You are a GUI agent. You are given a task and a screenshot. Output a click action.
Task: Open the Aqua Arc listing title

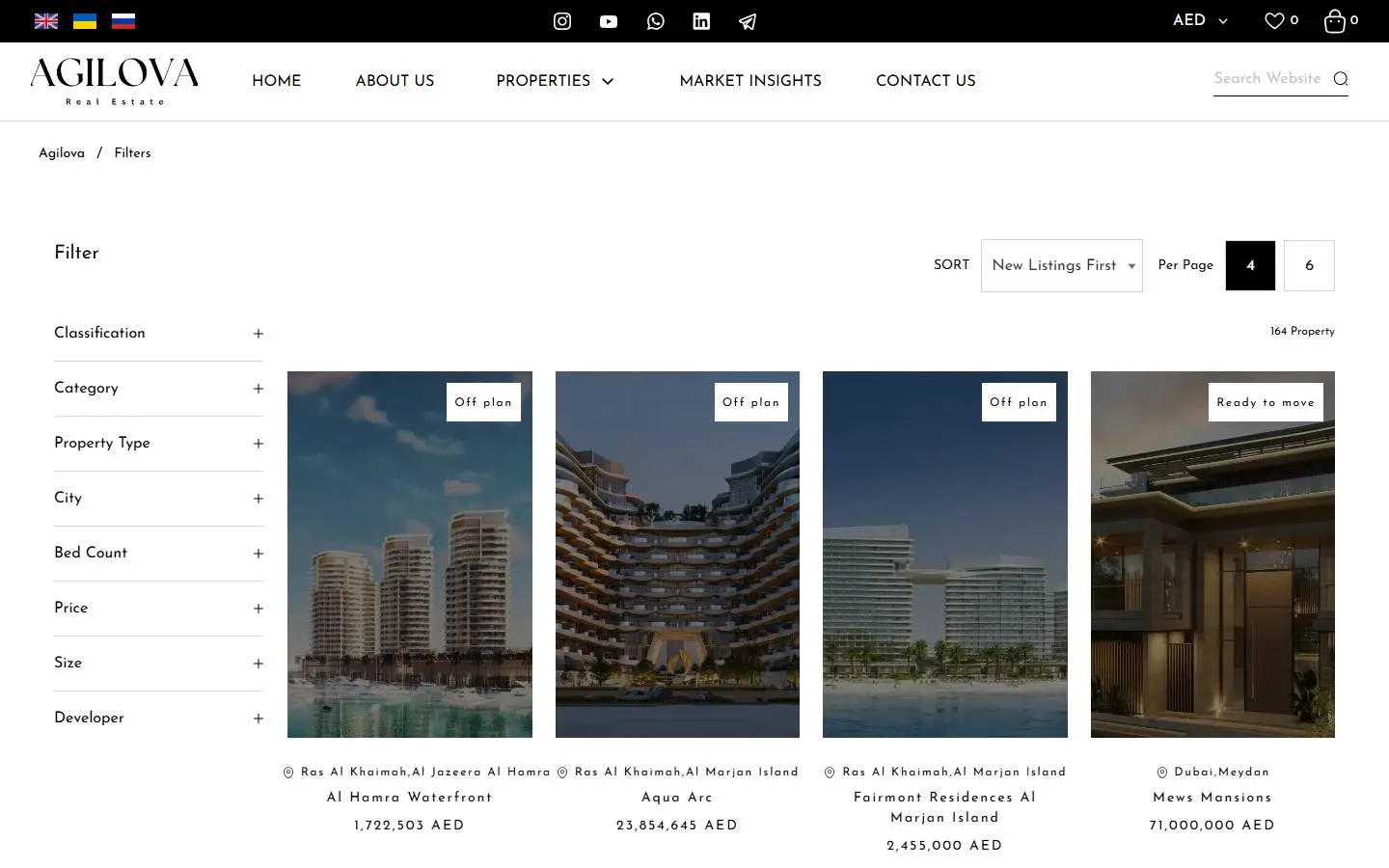coord(677,798)
